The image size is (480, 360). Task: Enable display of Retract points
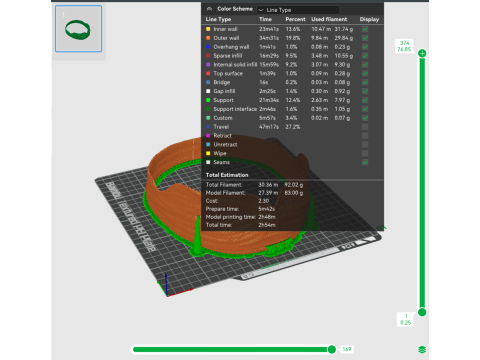click(x=365, y=136)
